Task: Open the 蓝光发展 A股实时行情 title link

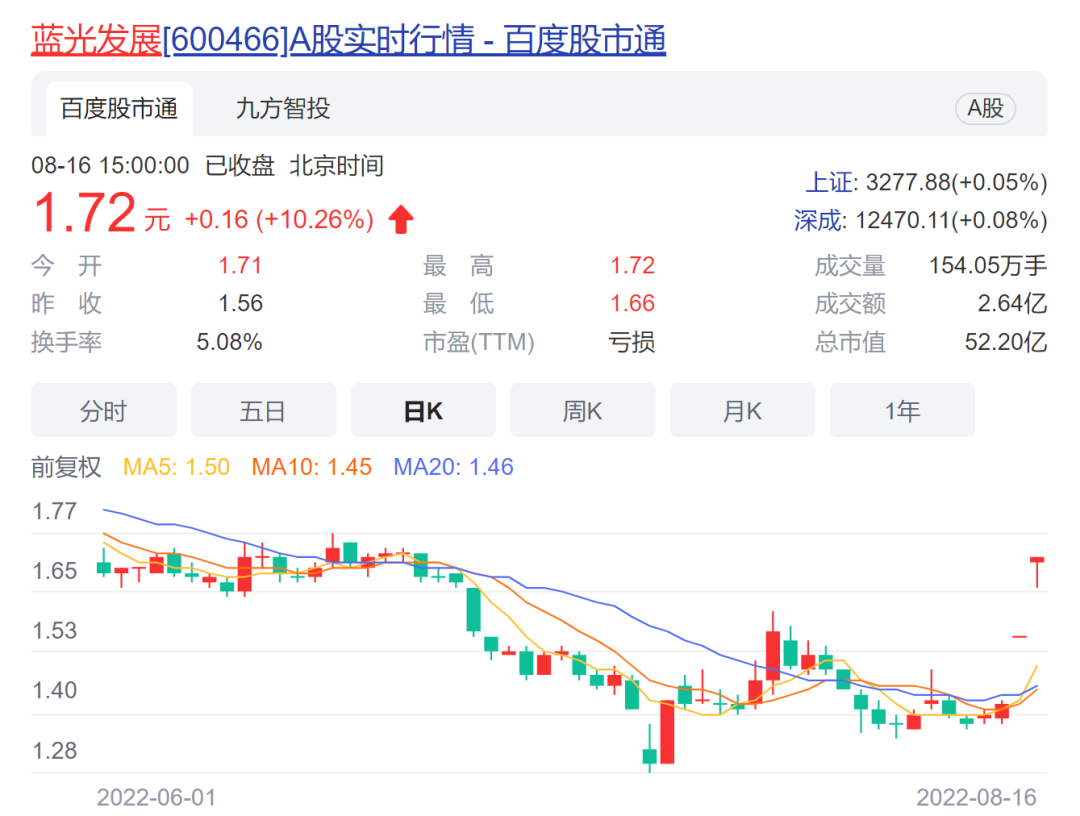Action: 348,40
